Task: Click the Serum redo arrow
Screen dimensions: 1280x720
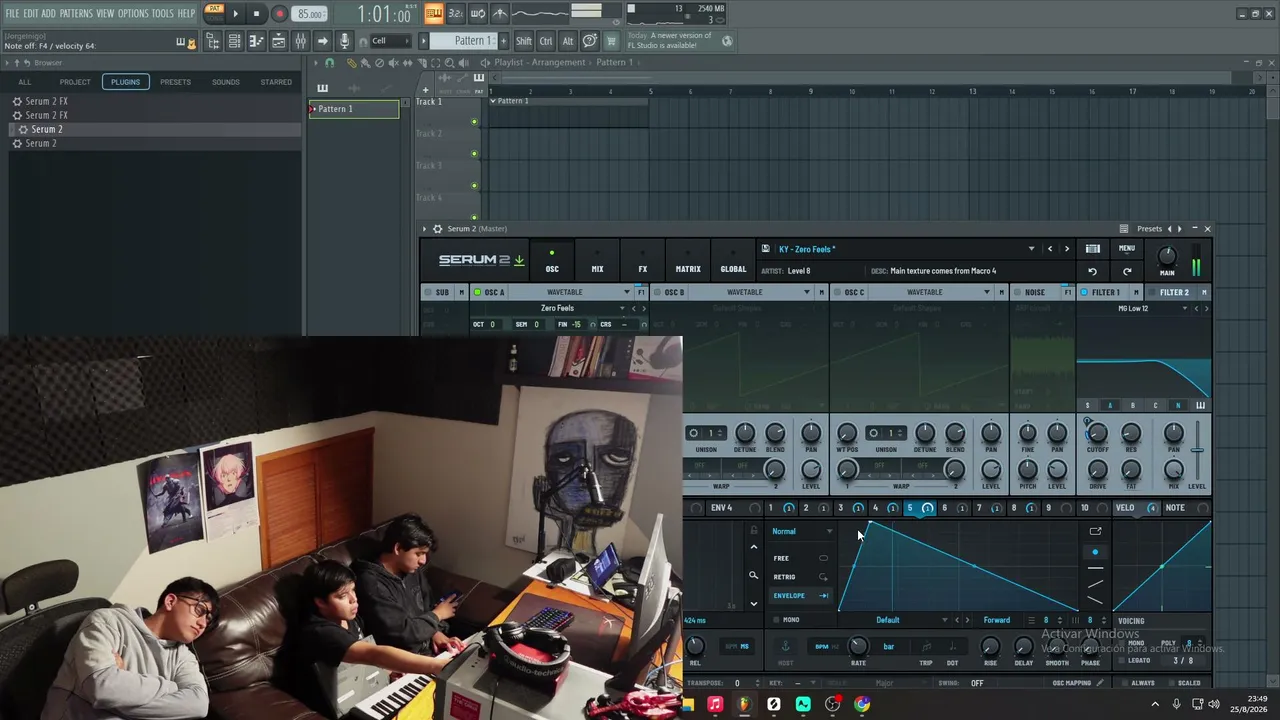Action: [x=1127, y=271]
